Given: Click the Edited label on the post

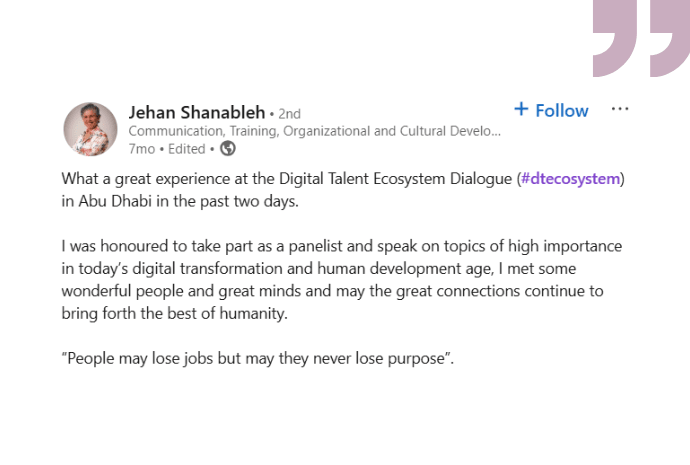Looking at the screenshot, I should click(186, 149).
